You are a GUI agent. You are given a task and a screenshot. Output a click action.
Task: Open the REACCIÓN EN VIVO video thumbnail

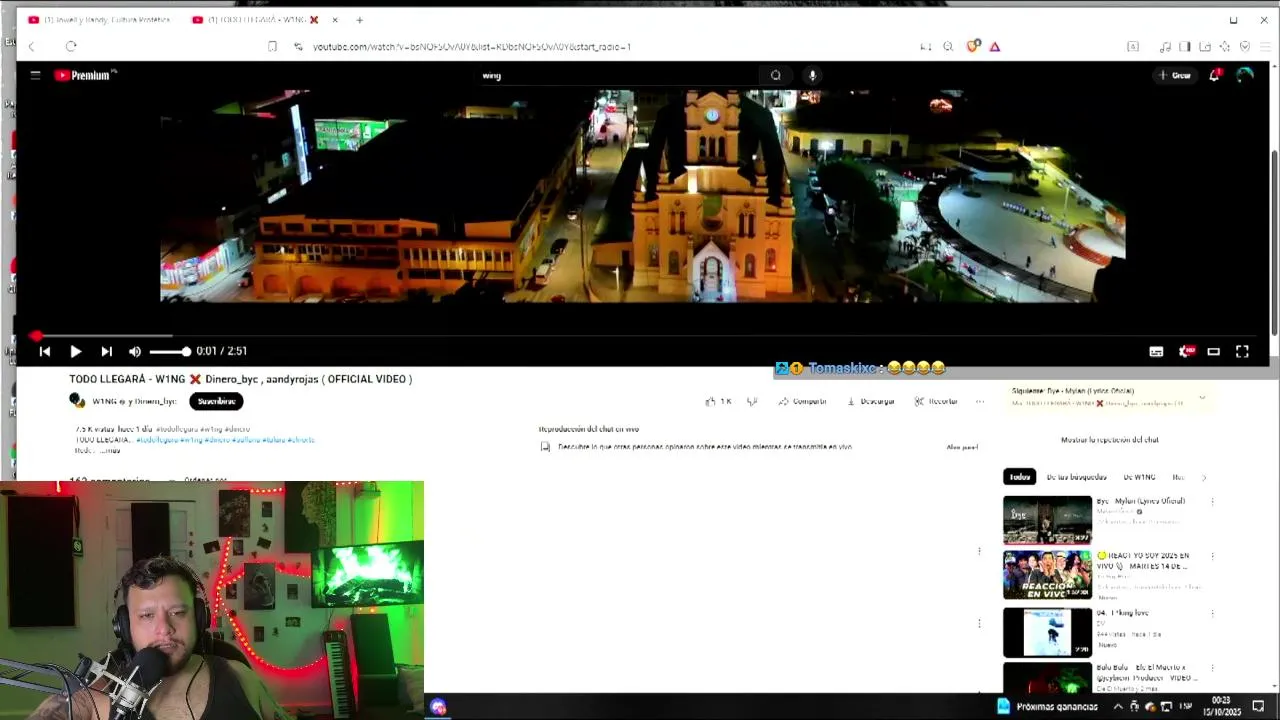tap(1048, 575)
